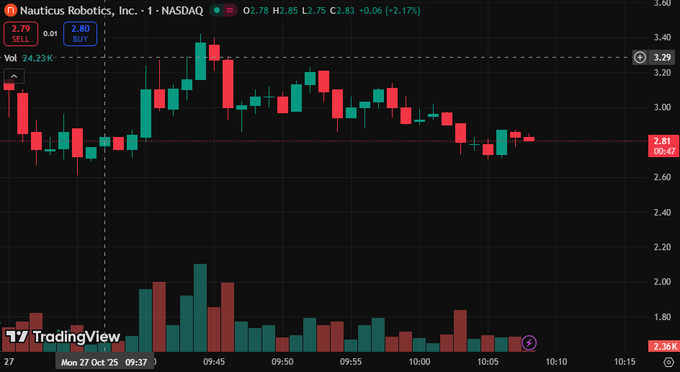Click the 3.40 price axis label
Image resolution: width=680 pixels, height=372 pixels.
662,38
